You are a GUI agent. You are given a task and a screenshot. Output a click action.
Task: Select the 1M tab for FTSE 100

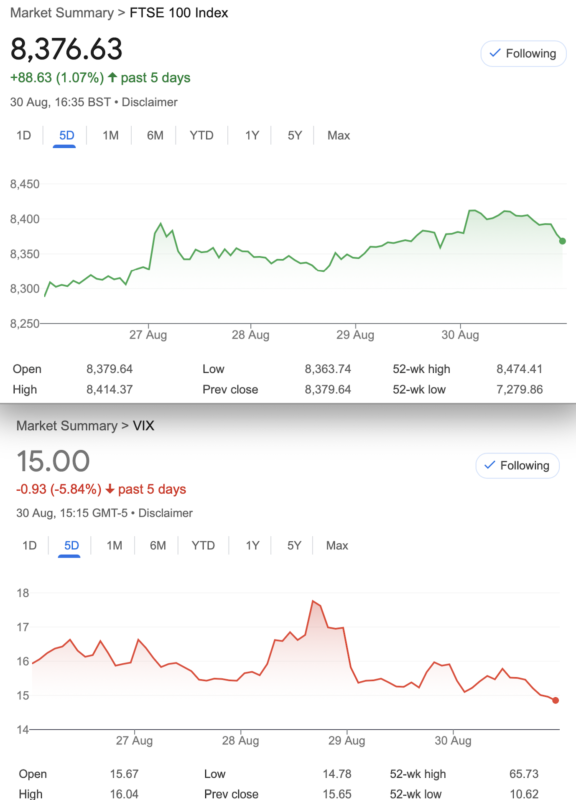click(x=110, y=135)
